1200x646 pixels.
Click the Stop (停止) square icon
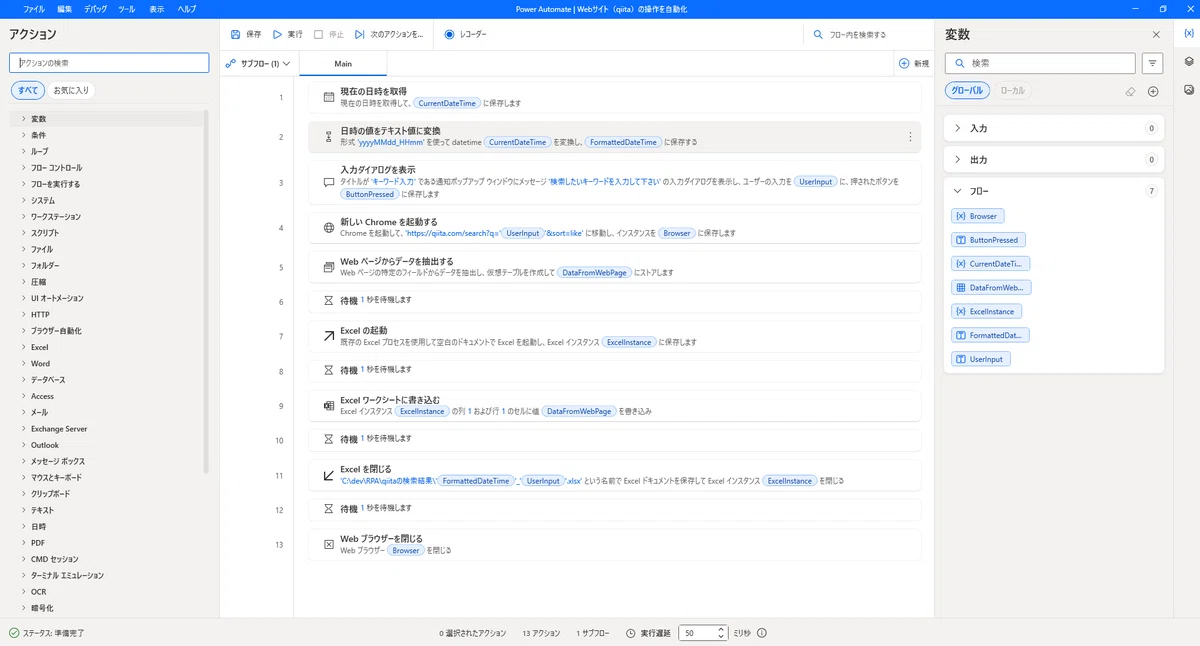click(318, 34)
